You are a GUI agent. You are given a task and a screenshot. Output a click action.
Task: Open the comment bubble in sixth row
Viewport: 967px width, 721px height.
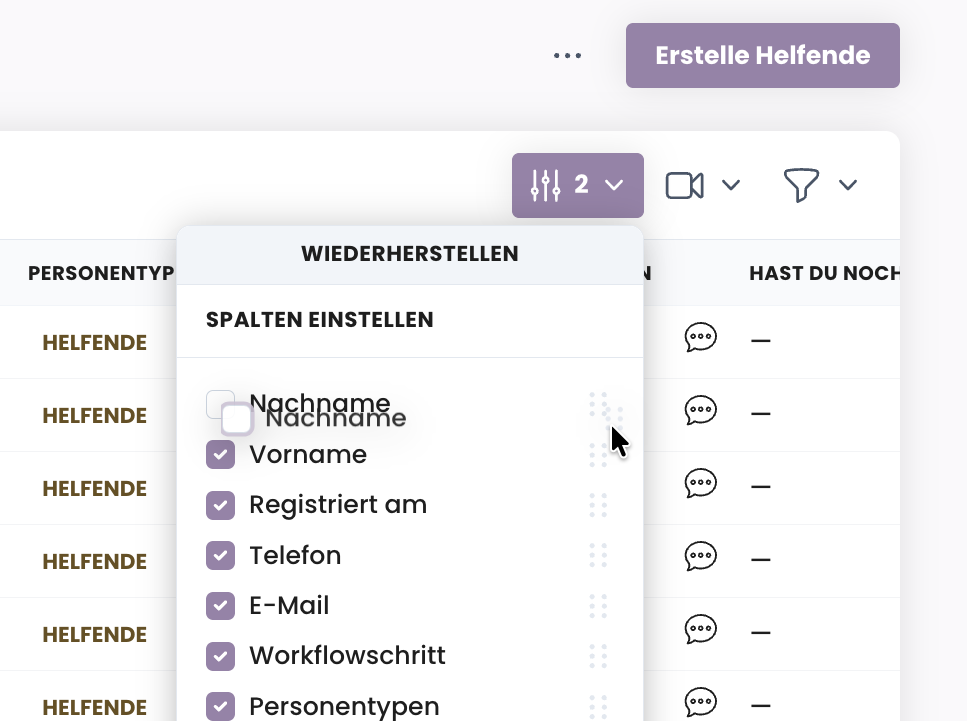pos(701,702)
